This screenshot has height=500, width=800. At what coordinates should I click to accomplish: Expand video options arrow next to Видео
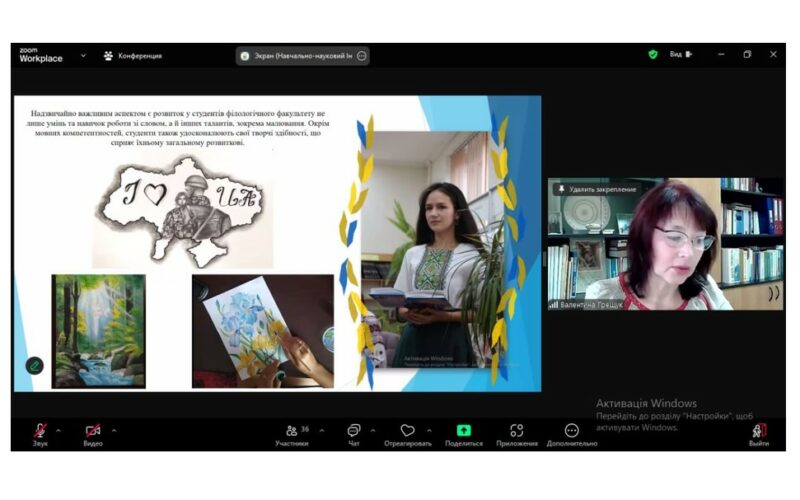(113, 431)
